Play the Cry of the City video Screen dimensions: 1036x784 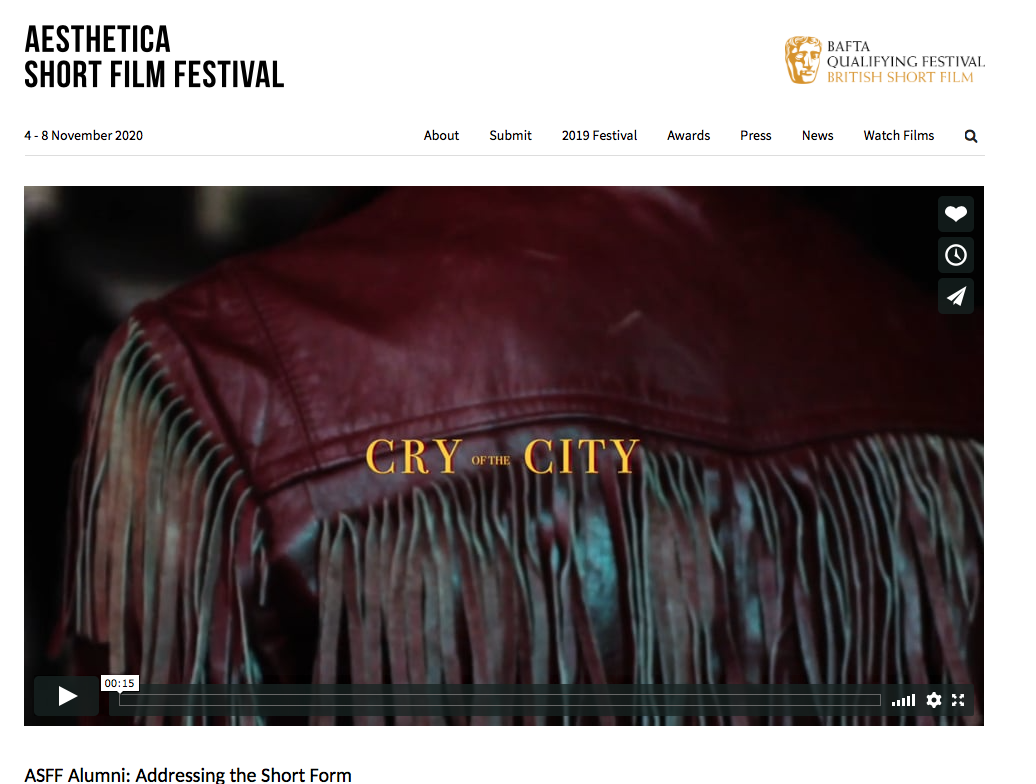click(67, 696)
